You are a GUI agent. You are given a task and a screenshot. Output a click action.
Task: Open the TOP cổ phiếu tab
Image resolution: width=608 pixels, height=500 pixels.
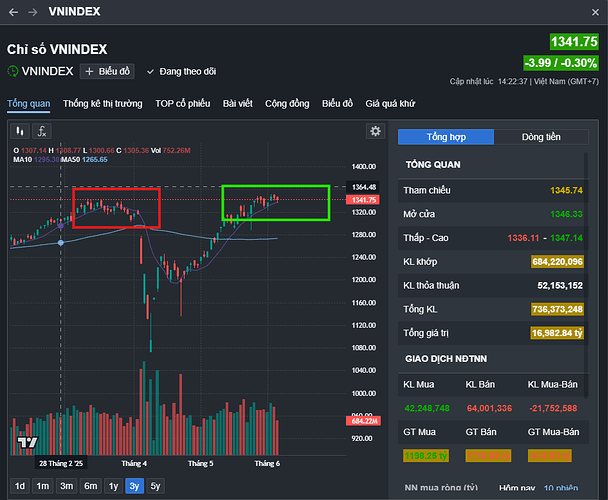[x=183, y=103]
